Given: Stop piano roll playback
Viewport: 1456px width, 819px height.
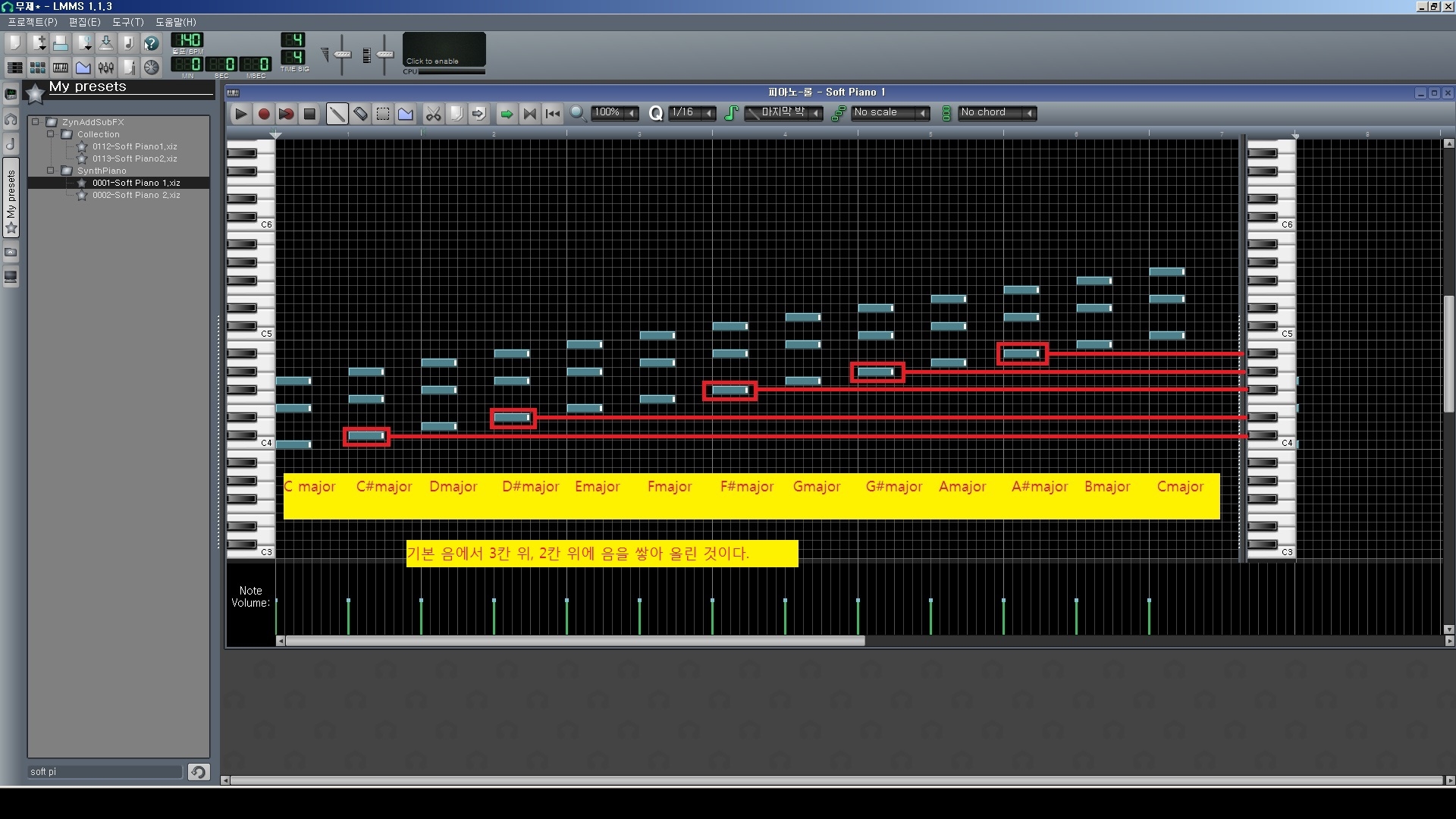Looking at the screenshot, I should point(309,114).
